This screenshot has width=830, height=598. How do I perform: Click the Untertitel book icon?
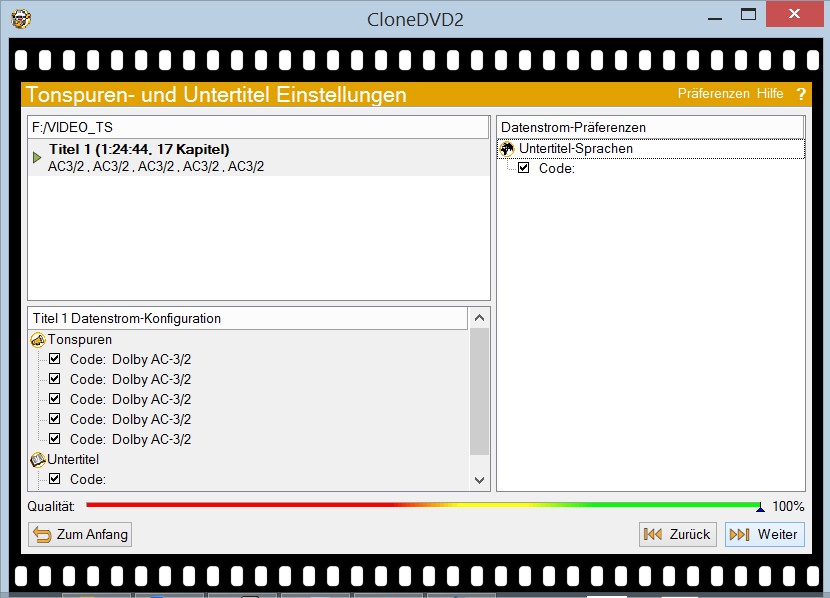(38, 459)
